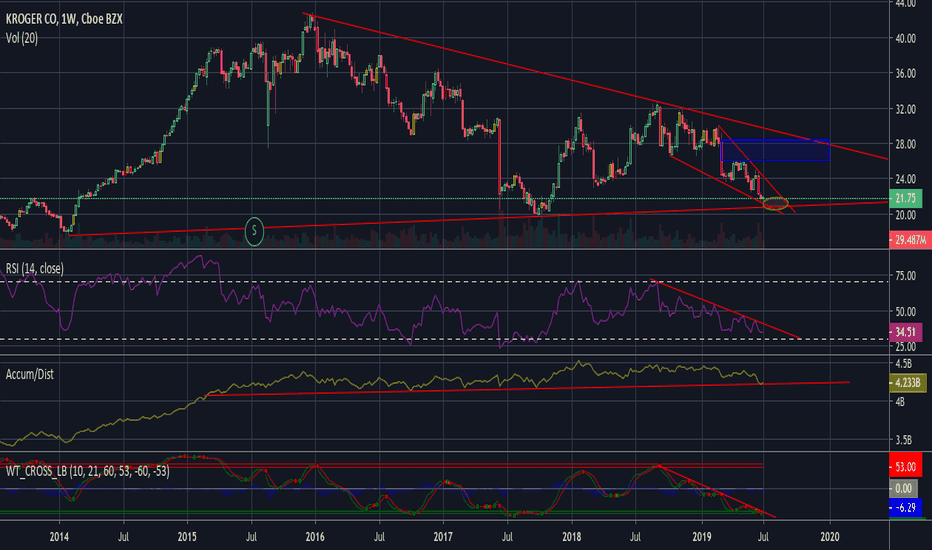Click the WT_CROSS_LB indicator label
This screenshot has width=932, height=550.
click(87, 472)
